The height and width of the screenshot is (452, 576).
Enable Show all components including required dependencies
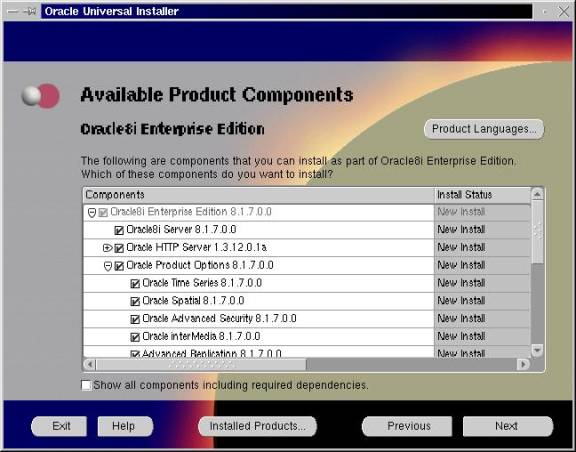pyautogui.click(x=86, y=385)
